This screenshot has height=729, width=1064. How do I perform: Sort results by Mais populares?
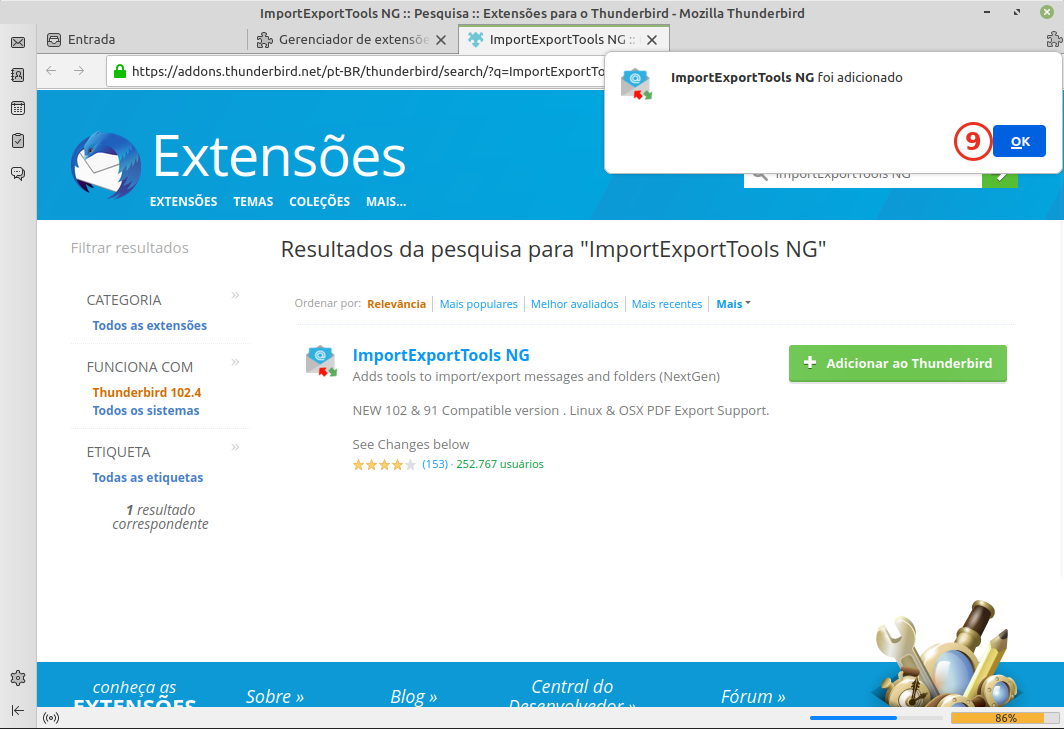478,304
